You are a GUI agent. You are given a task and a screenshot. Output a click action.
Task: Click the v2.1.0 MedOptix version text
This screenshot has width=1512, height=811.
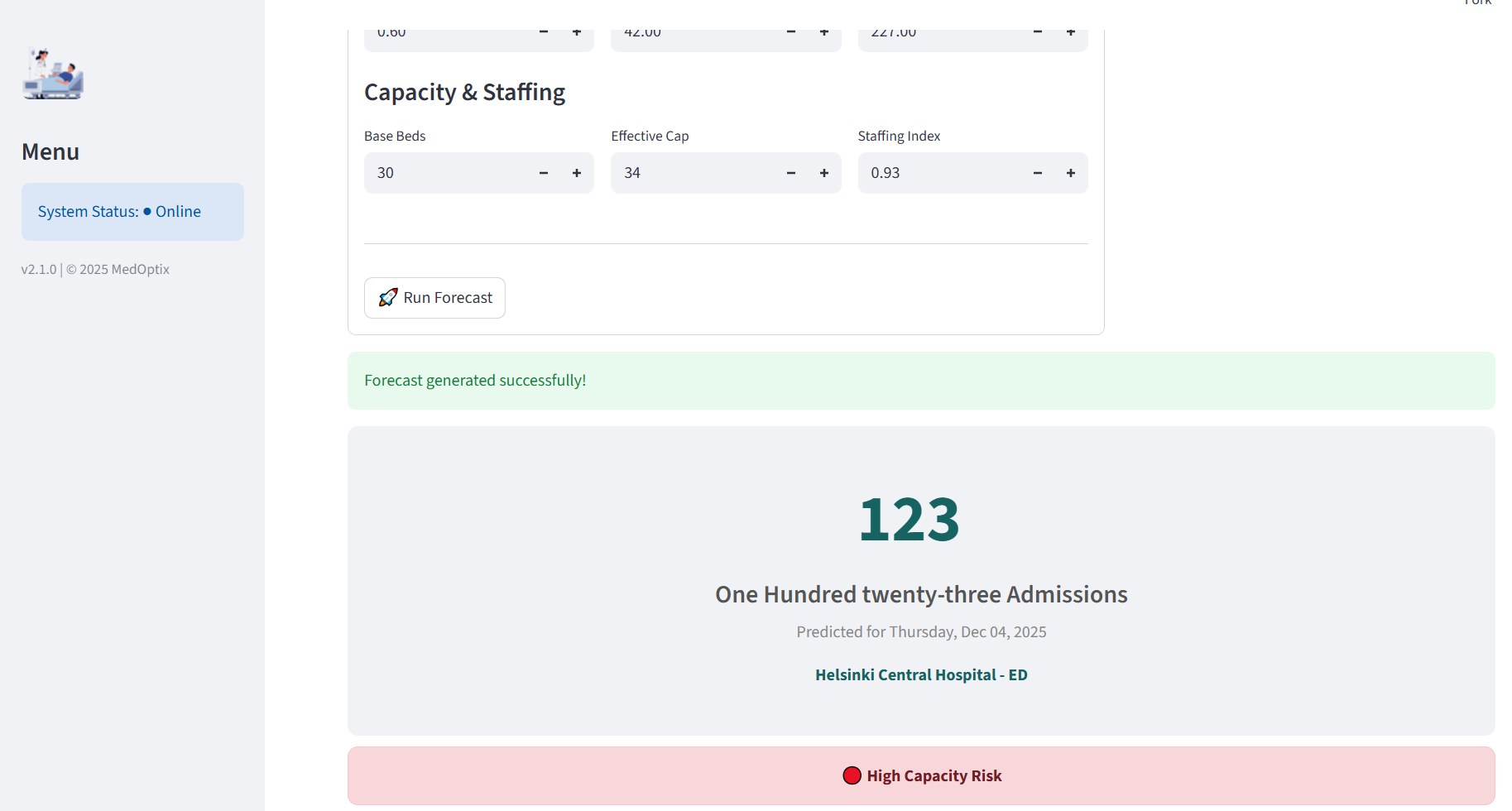[95, 269]
